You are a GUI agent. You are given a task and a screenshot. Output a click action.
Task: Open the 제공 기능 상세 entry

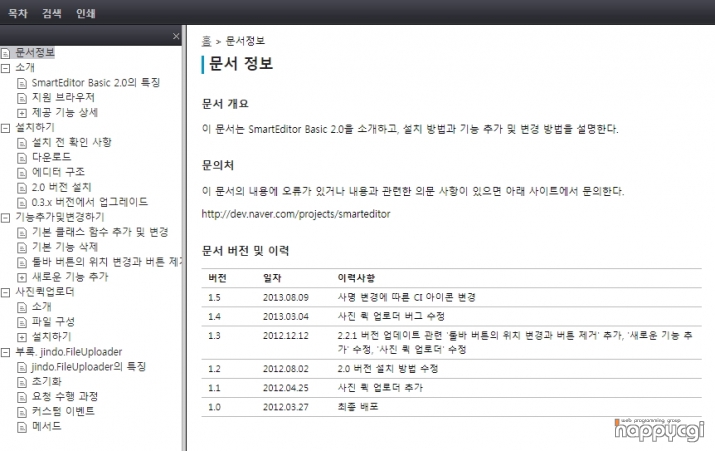(65, 112)
